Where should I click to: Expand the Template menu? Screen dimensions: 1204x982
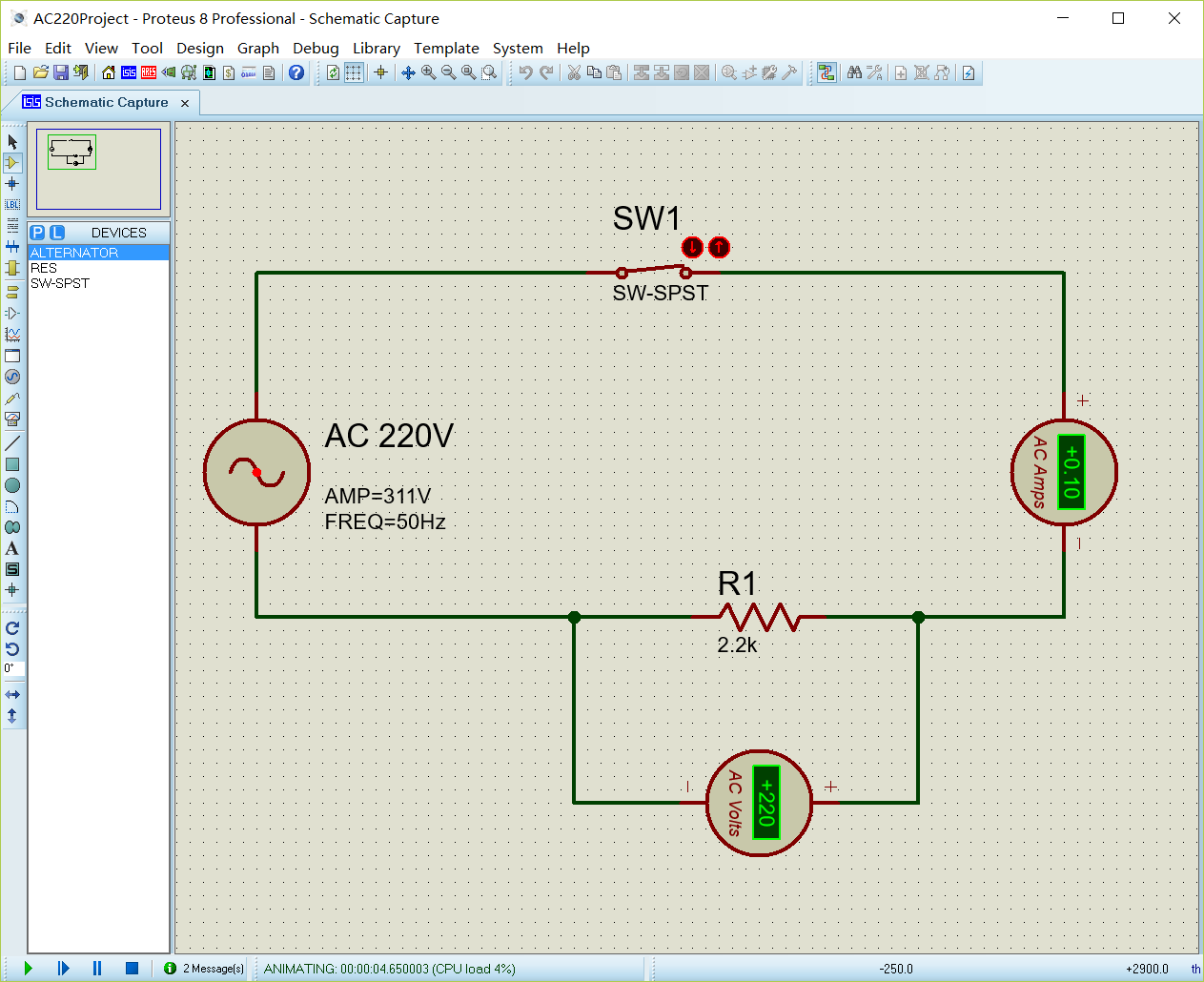[x=446, y=49]
